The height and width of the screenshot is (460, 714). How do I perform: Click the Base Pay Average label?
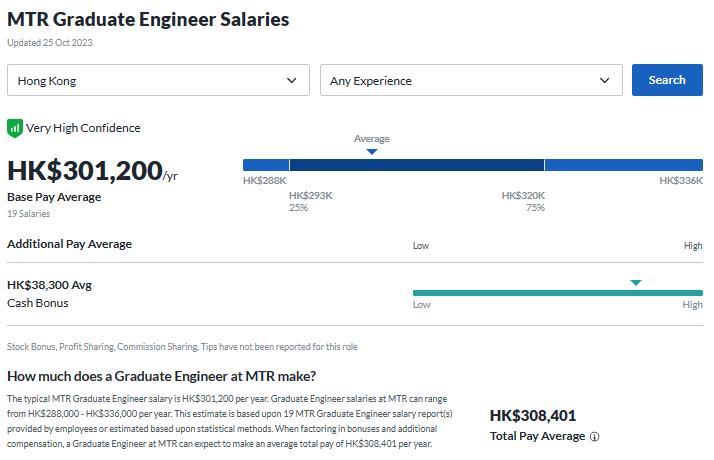[x=54, y=197]
